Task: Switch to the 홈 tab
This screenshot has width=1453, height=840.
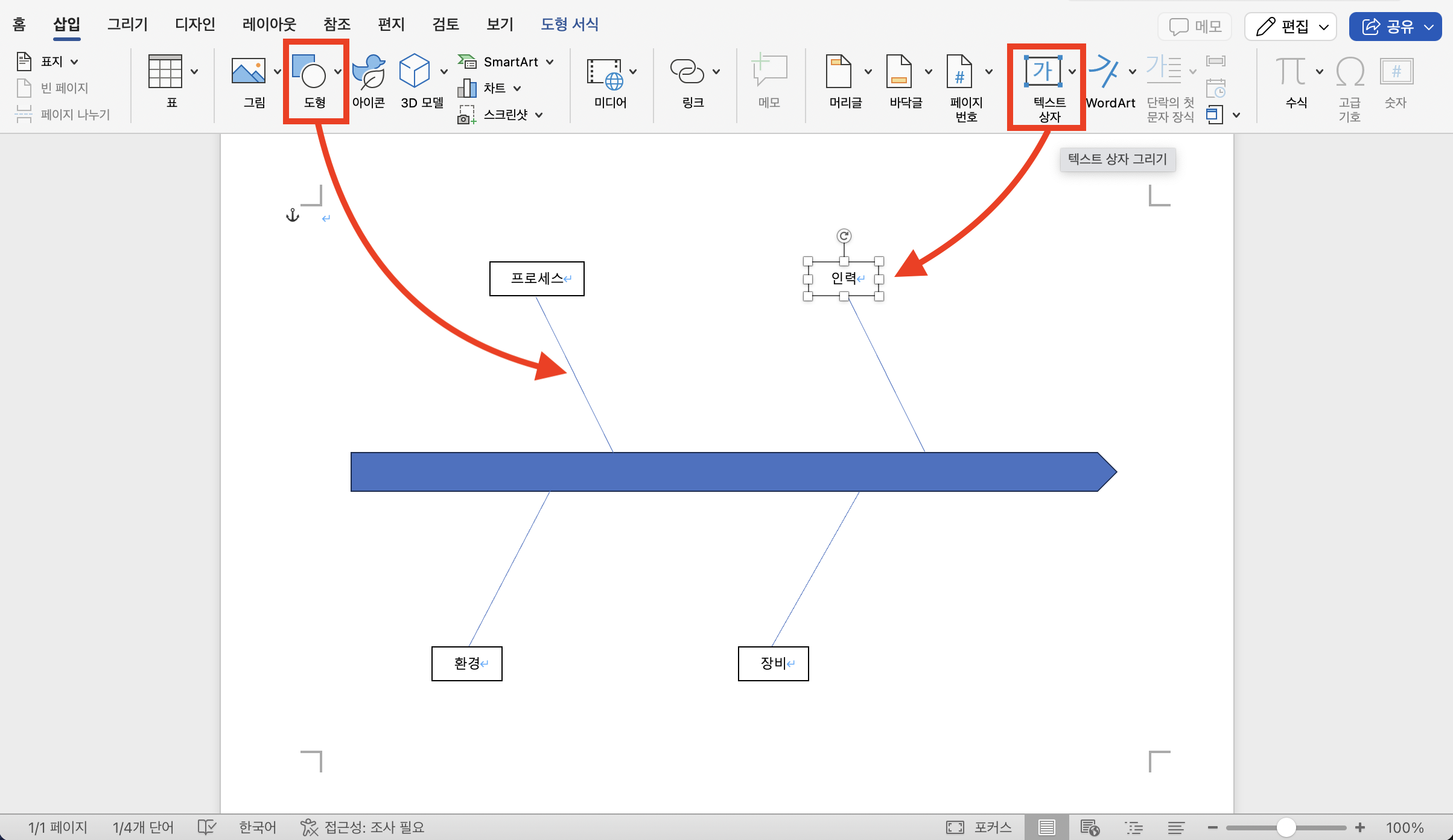Action: (x=19, y=24)
